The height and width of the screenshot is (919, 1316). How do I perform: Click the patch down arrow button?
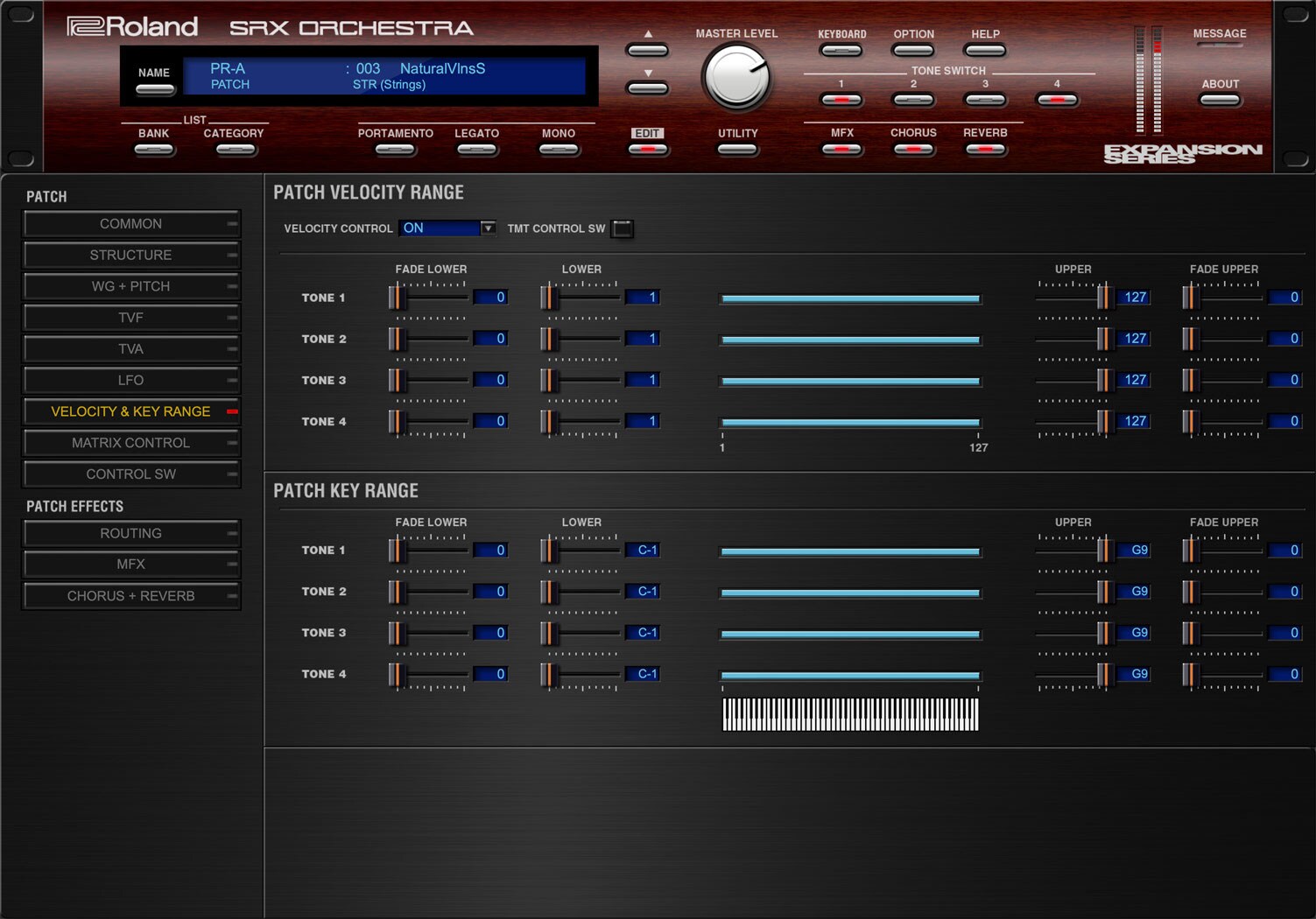point(648,88)
